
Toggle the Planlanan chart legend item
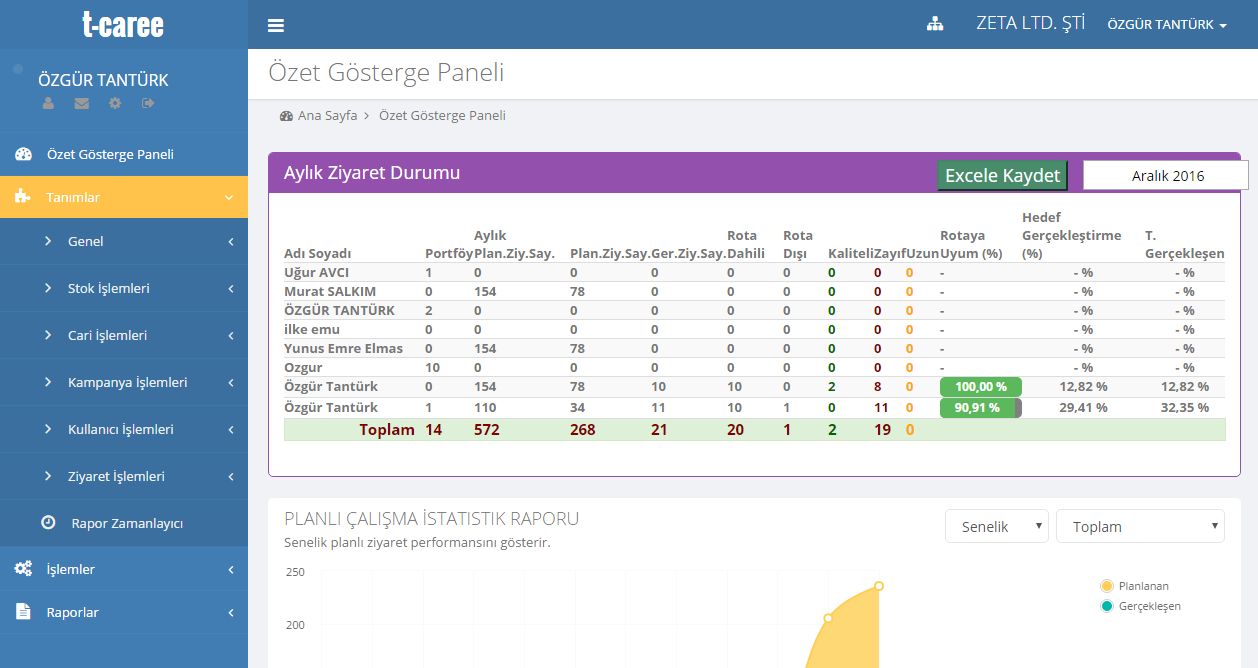tap(1135, 586)
